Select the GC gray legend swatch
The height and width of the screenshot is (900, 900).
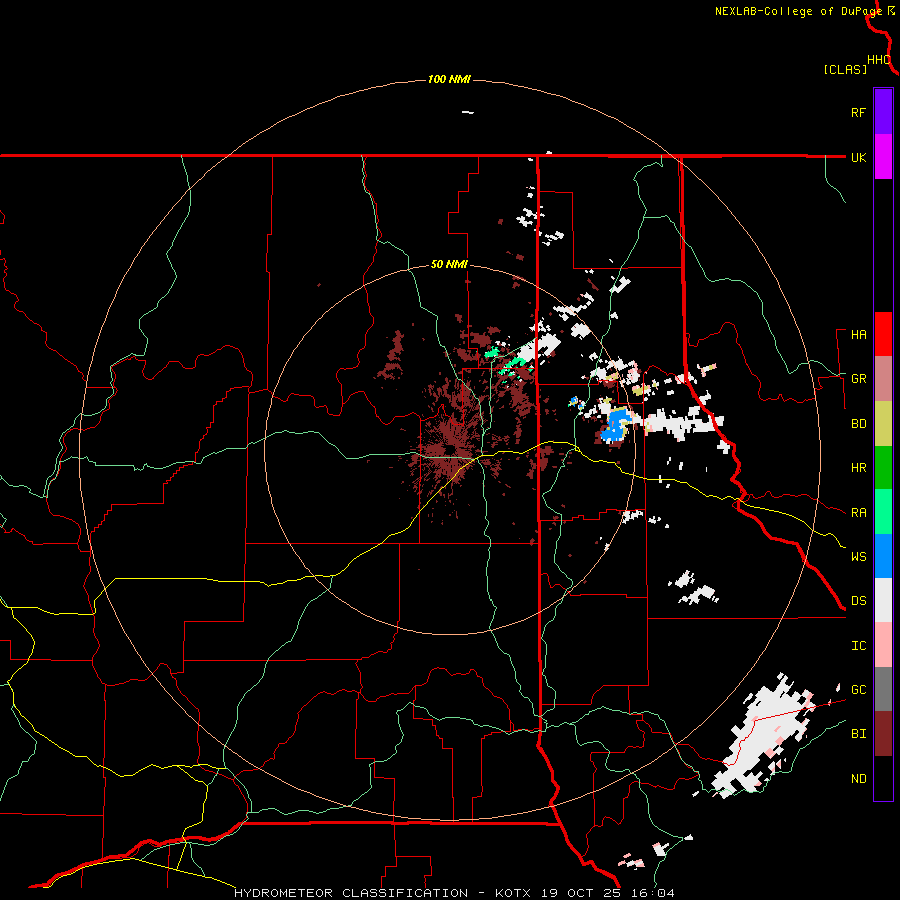[883, 689]
